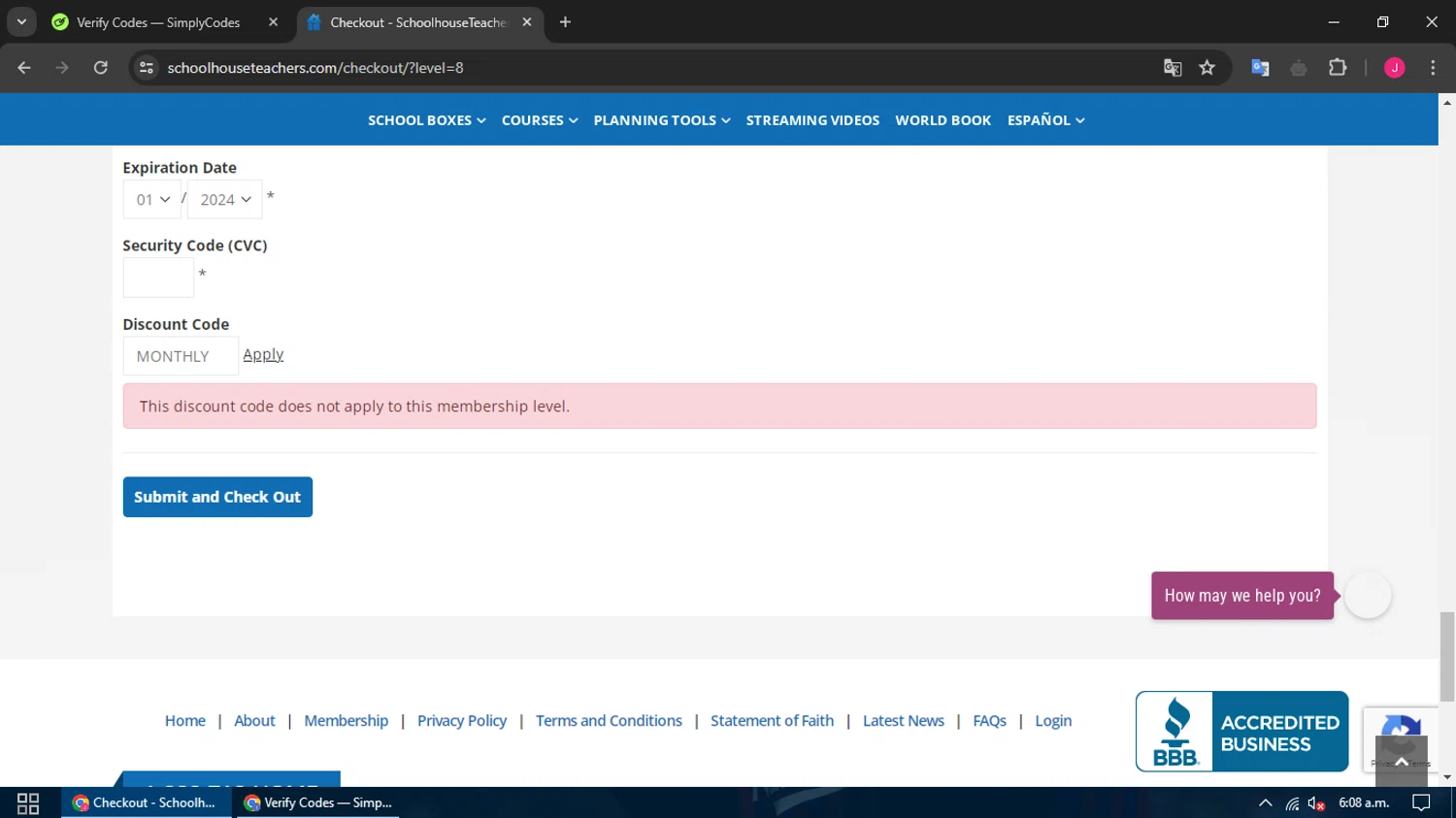Open the notification center icon

coord(1421,803)
